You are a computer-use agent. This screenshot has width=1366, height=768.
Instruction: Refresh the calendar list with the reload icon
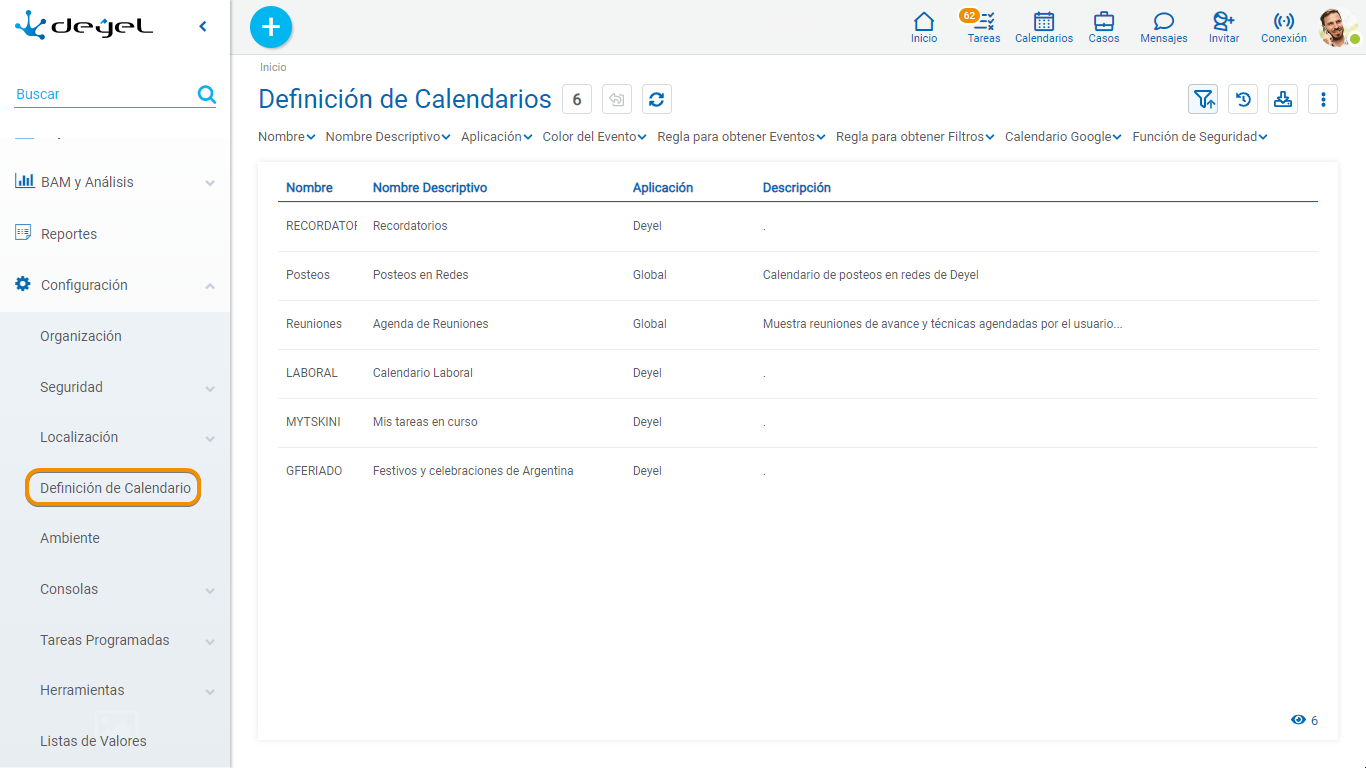(x=656, y=99)
